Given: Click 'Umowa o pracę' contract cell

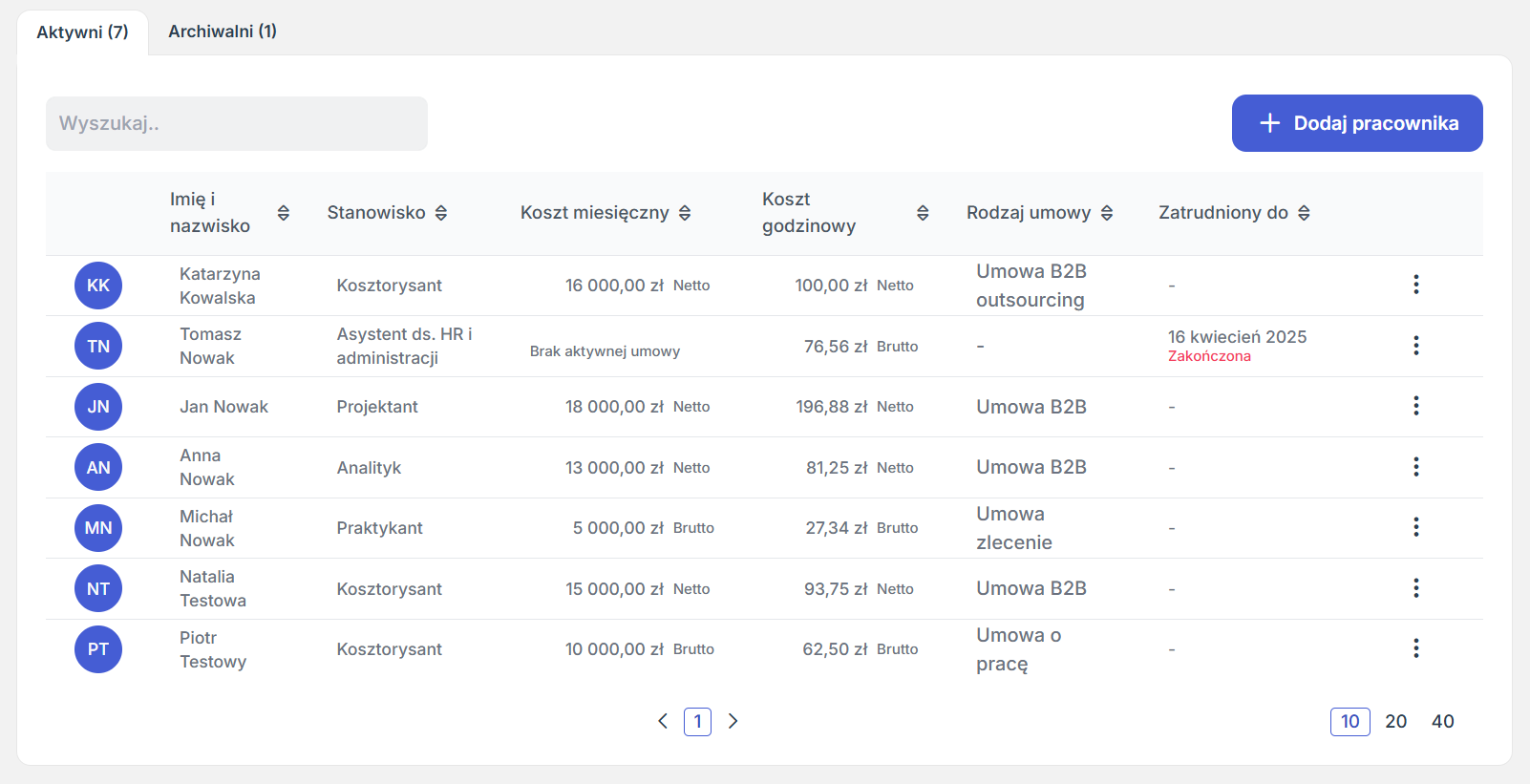Looking at the screenshot, I should pos(1018,649).
